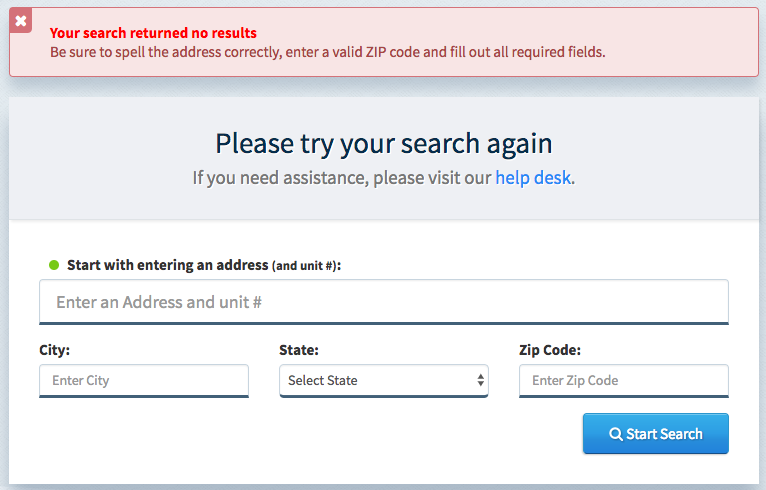The width and height of the screenshot is (766, 490).
Task: Click the State dropdown up-down arrows
Action: pyautogui.click(x=481, y=380)
